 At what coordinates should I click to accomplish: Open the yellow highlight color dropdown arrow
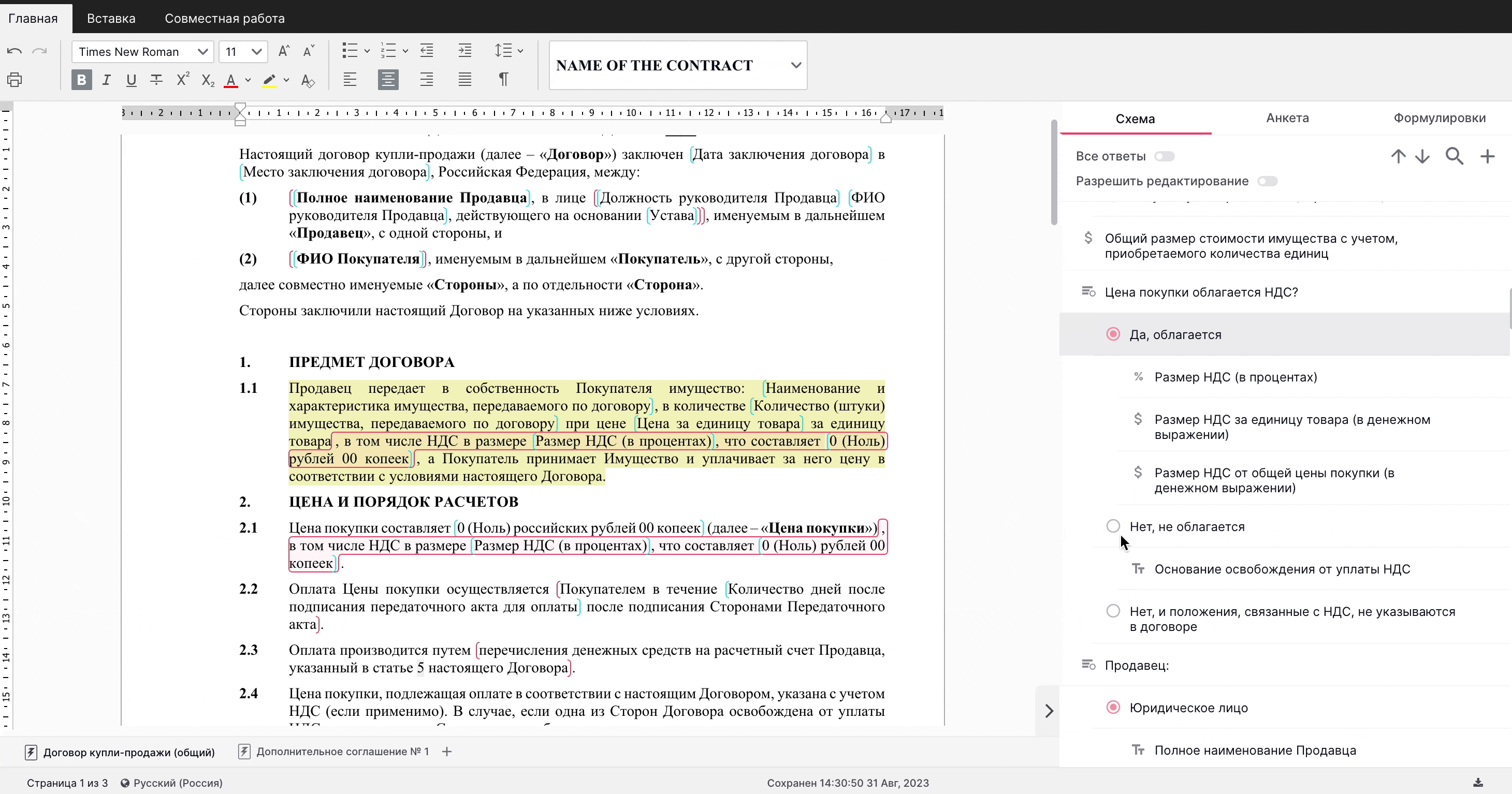pos(286,80)
